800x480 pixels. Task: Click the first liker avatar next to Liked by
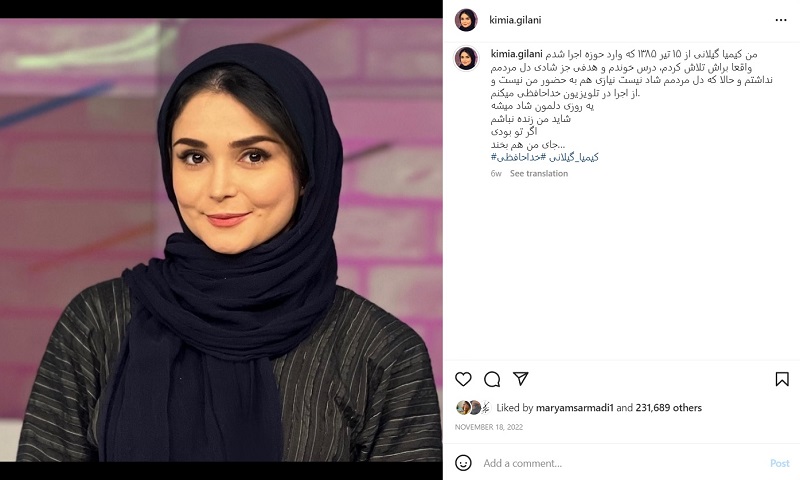click(462, 408)
